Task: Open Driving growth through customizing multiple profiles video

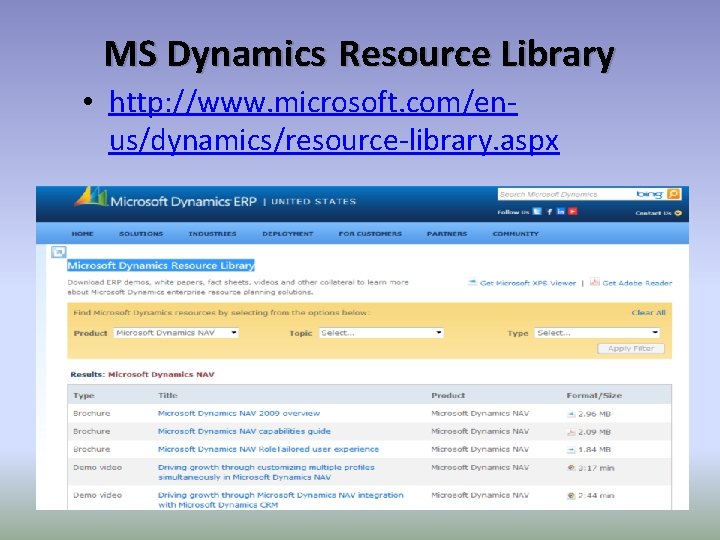Action: (266, 472)
